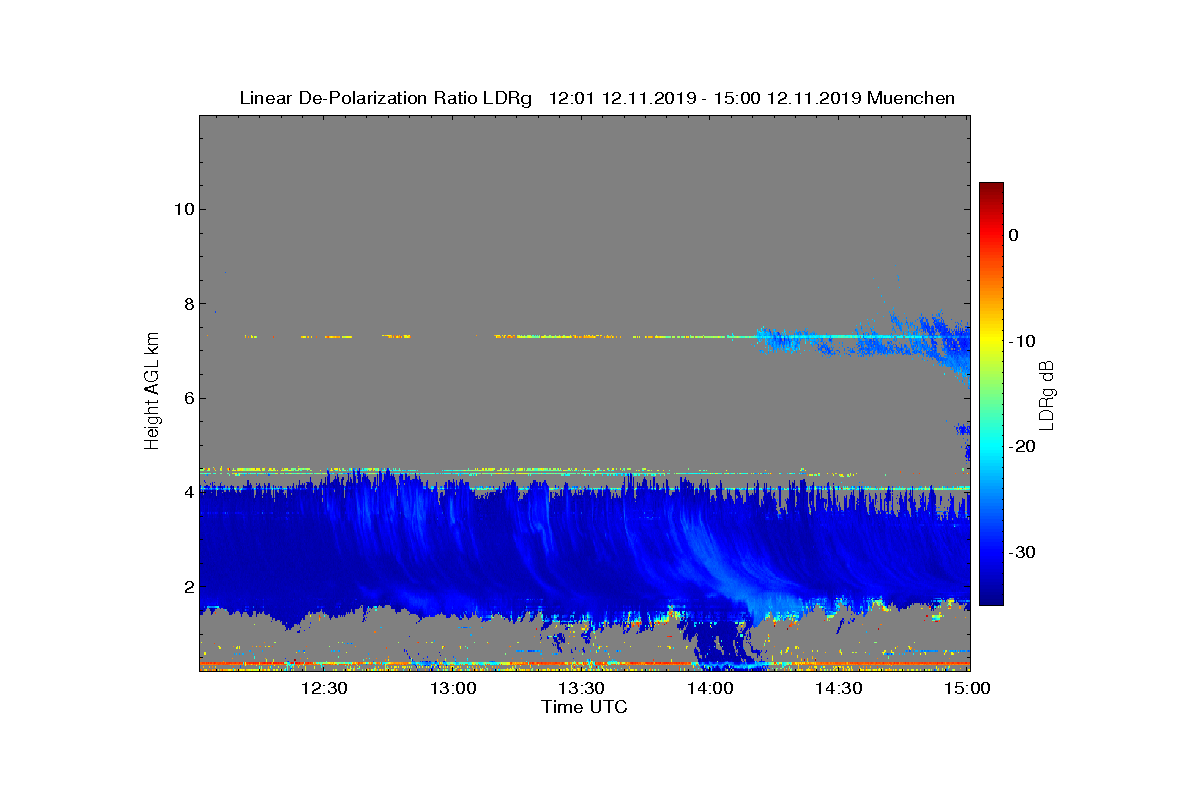Click the height tick label "10"
This screenshot has width=1200, height=800.
[182, 209]
